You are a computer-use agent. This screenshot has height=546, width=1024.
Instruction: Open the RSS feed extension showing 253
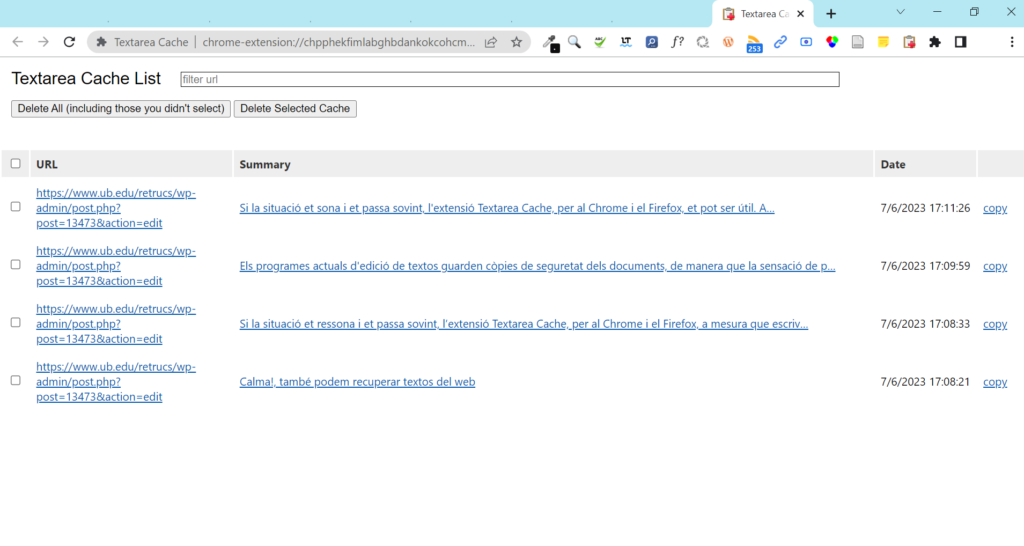[754, 43]
